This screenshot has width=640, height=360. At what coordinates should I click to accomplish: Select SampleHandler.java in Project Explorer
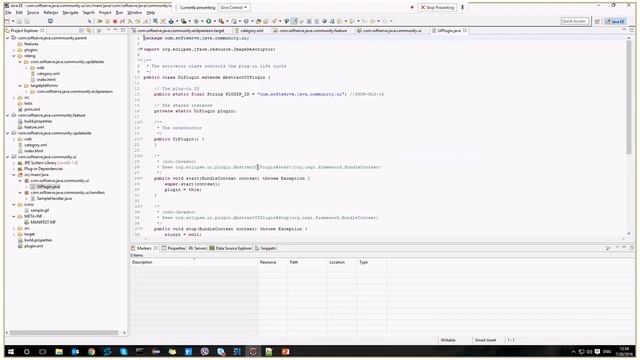click(x=54, y=198)
